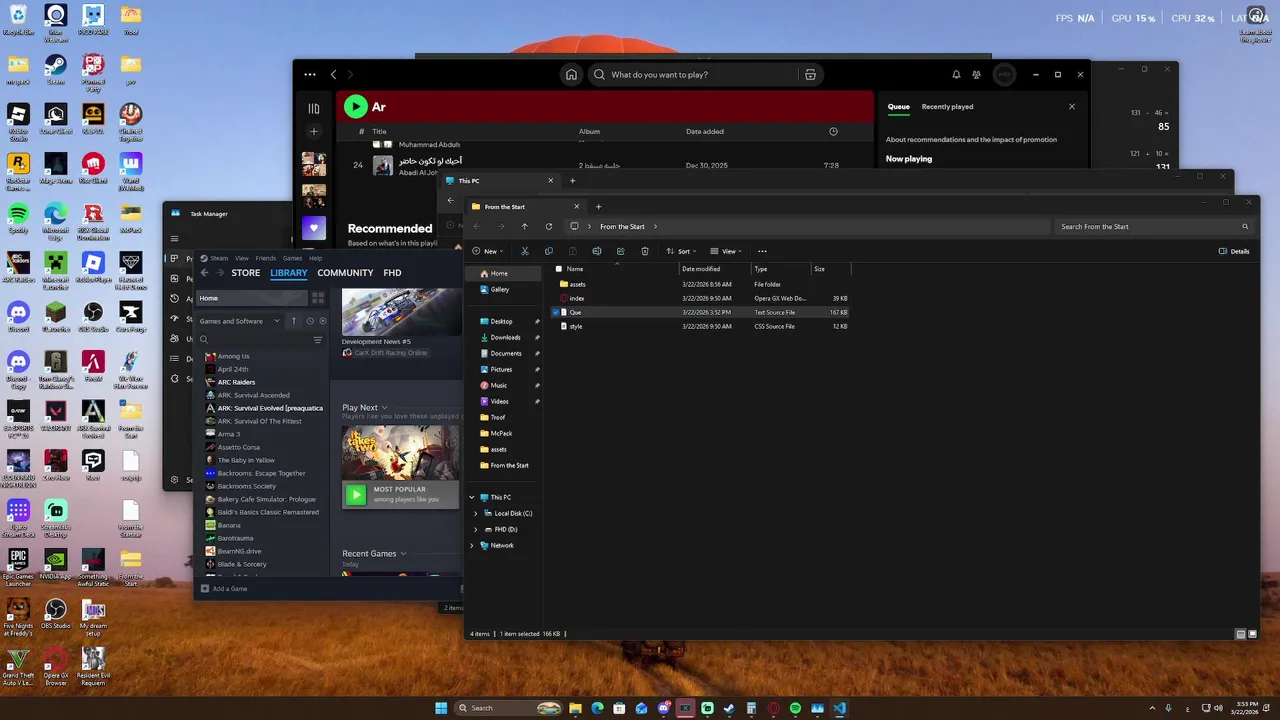Open Spotify Friend Activity icon
The width and height of the screenshot is (1280, 720).
(x=976, y=74)
